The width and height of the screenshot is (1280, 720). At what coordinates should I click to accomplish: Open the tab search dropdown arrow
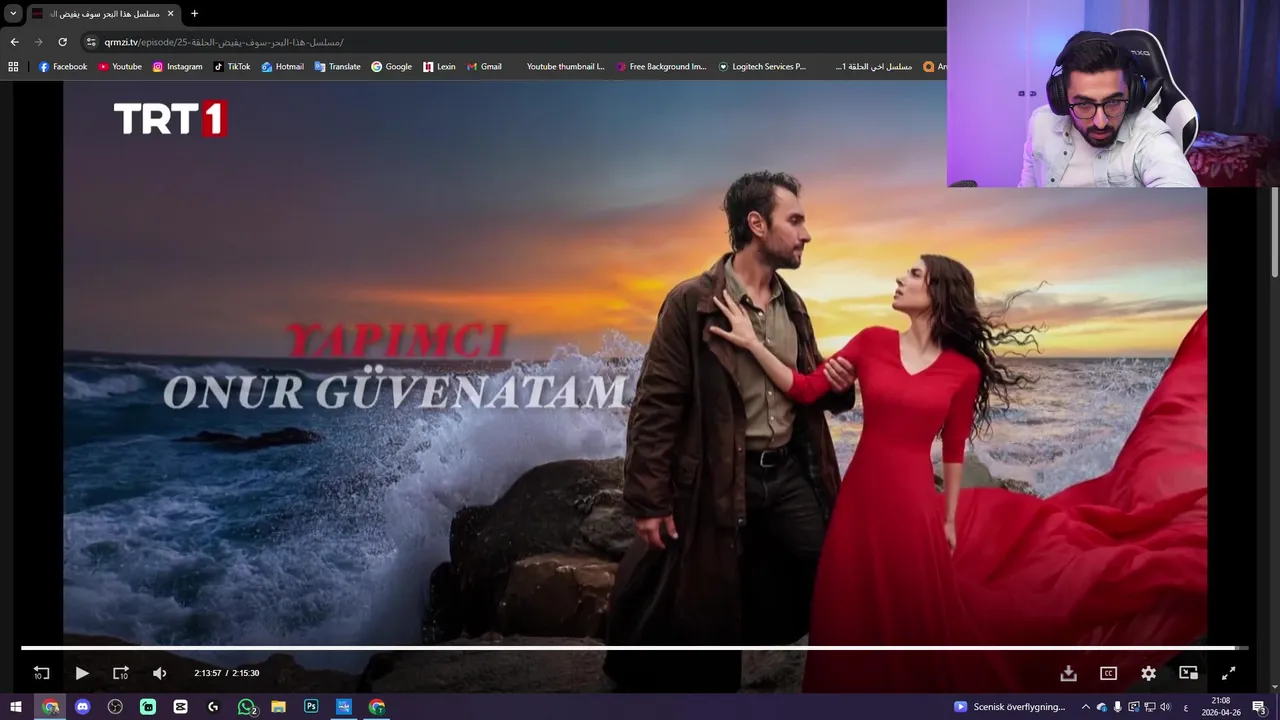click(13, 14)
